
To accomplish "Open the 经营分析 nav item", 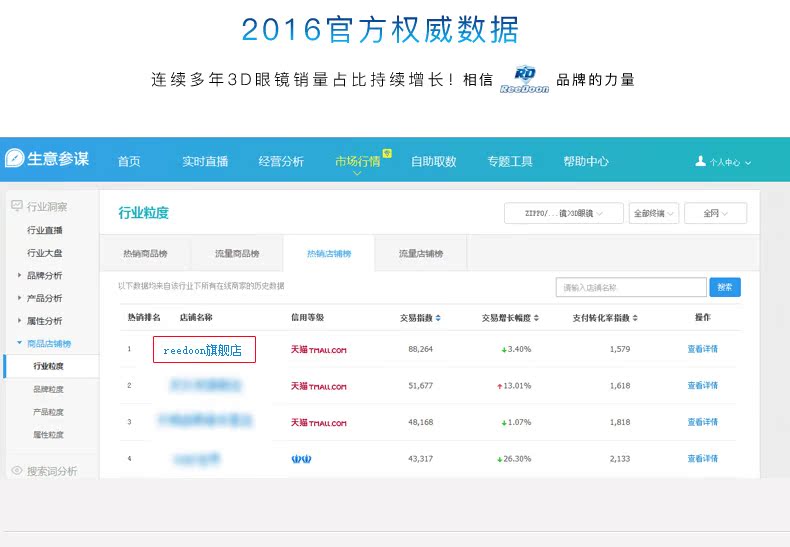I will [281, 161].
